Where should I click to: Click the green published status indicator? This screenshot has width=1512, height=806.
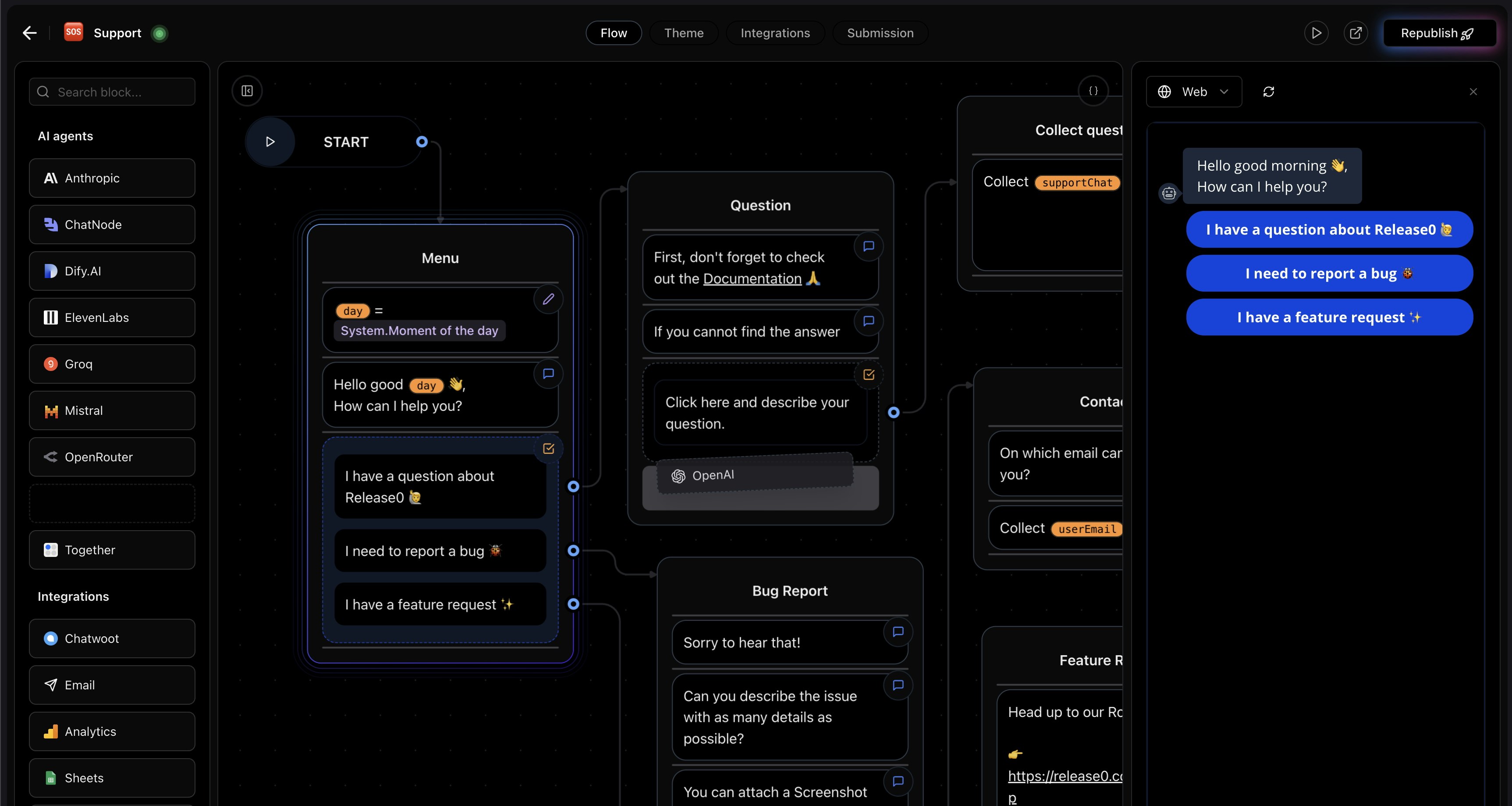(159, 33)
